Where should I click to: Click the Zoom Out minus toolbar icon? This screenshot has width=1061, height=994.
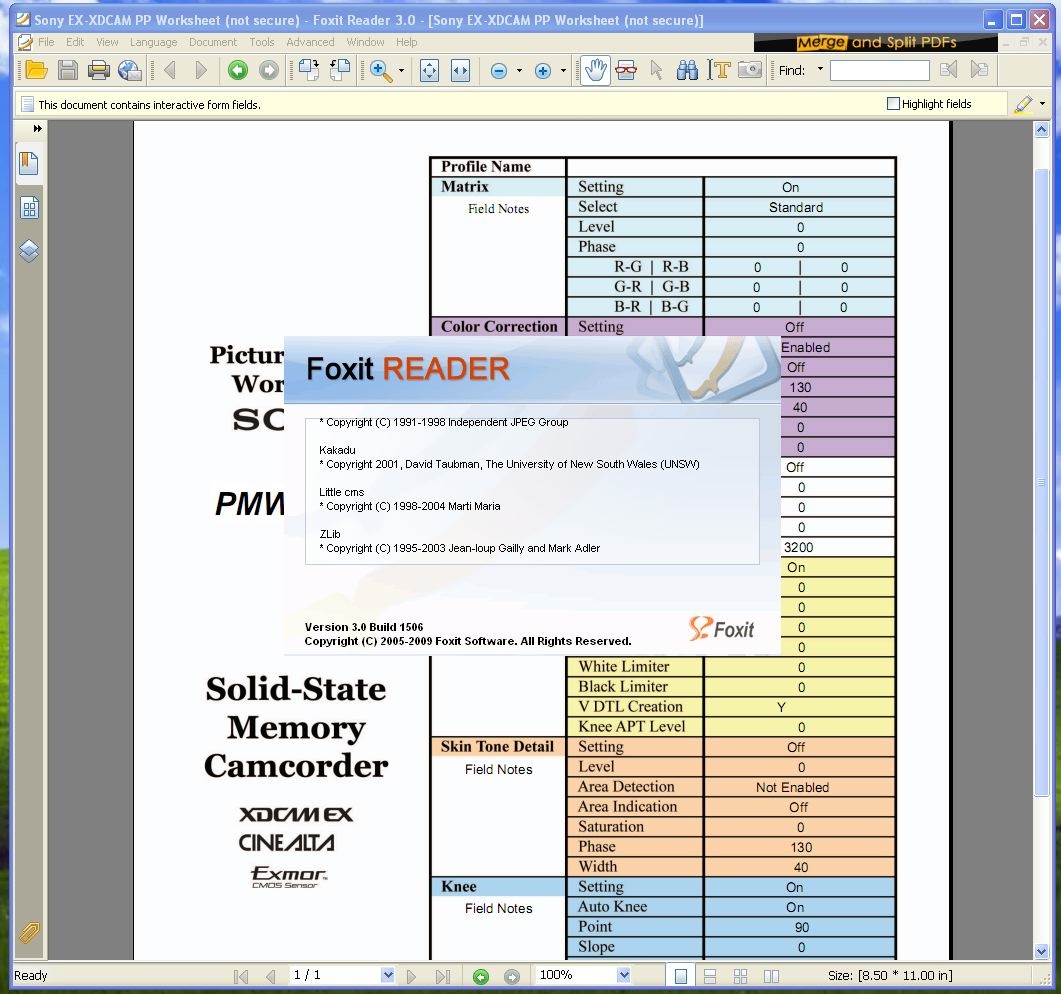(499, 71)
